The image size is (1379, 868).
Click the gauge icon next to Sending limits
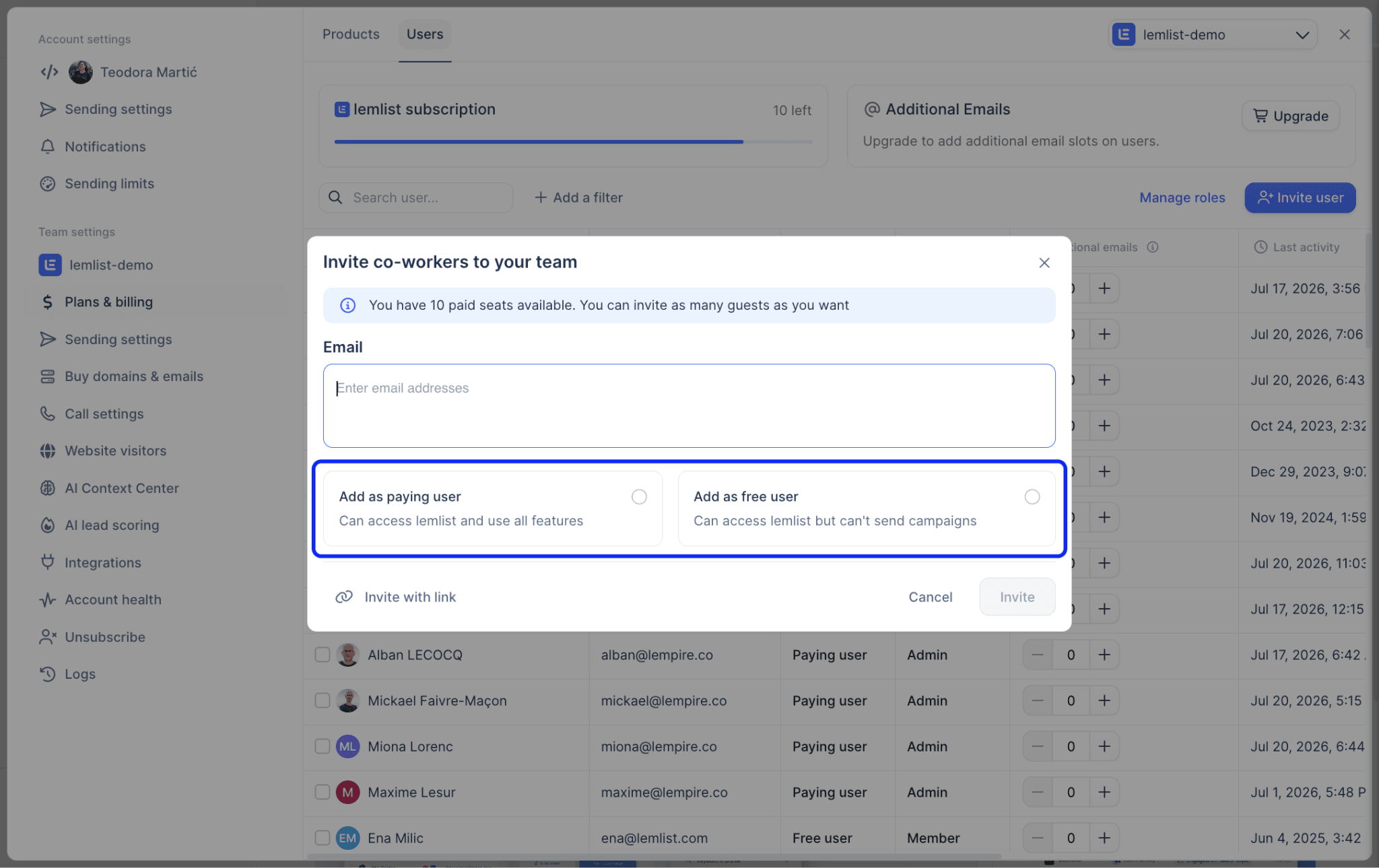click(x=47, y=184)
